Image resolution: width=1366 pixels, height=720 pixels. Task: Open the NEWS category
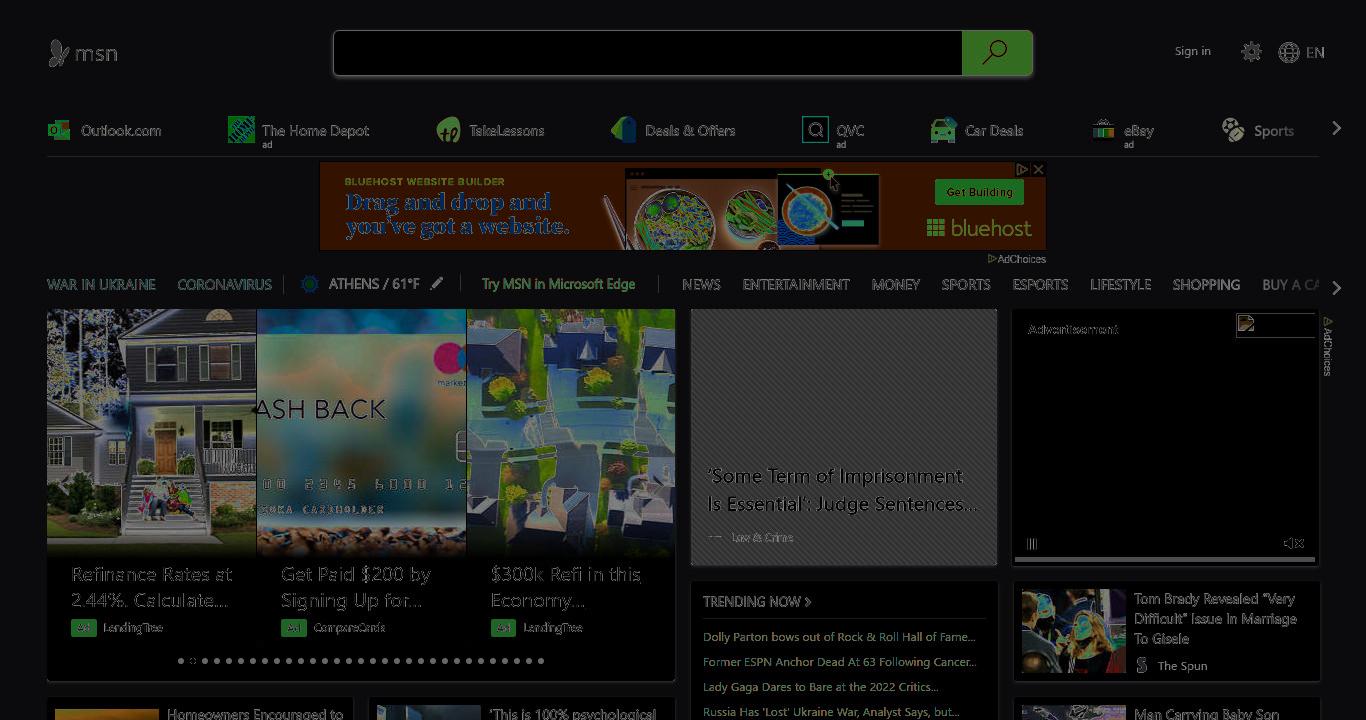(x=701, y=284)
